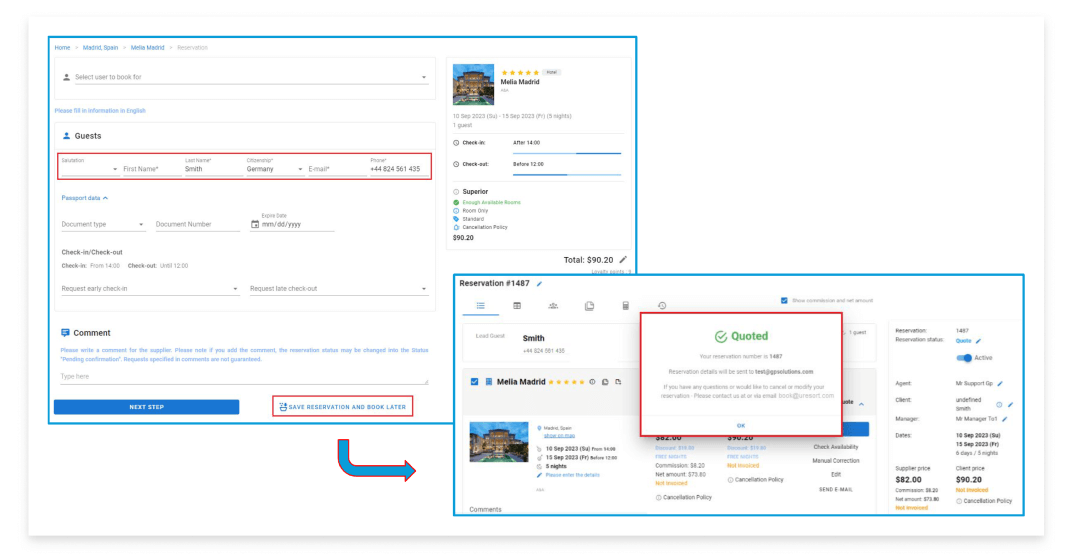
Task: Click the hotel building icon beside Melia Madrid
Action: point(489,382)
